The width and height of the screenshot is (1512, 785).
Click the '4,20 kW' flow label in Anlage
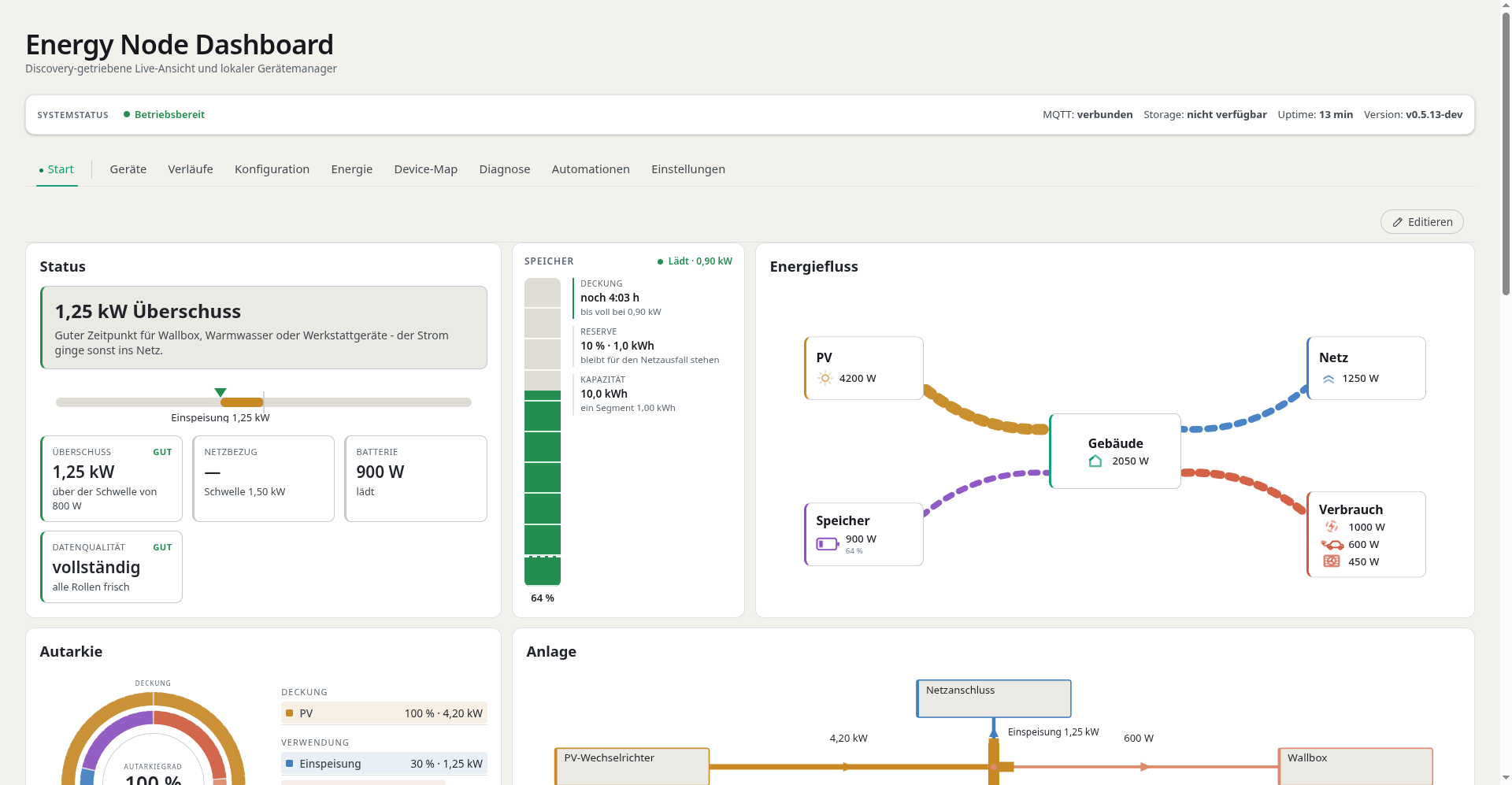tap(849, 739)
